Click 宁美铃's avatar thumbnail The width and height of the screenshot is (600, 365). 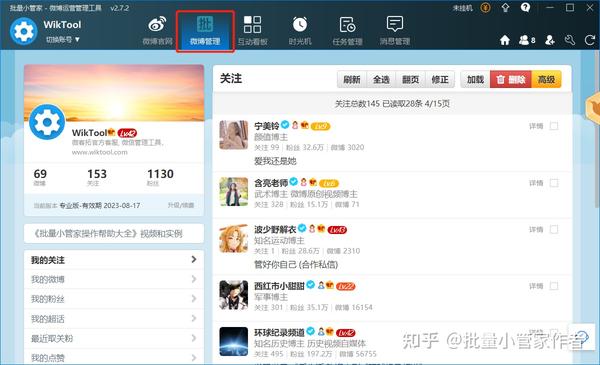[234, 135]
